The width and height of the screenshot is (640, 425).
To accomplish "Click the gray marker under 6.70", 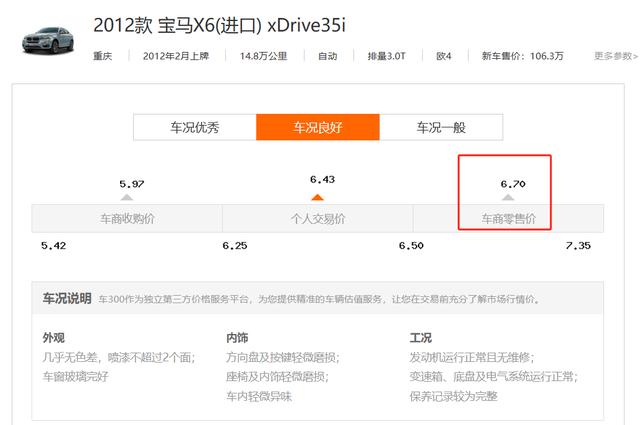I will click(508, 197).
